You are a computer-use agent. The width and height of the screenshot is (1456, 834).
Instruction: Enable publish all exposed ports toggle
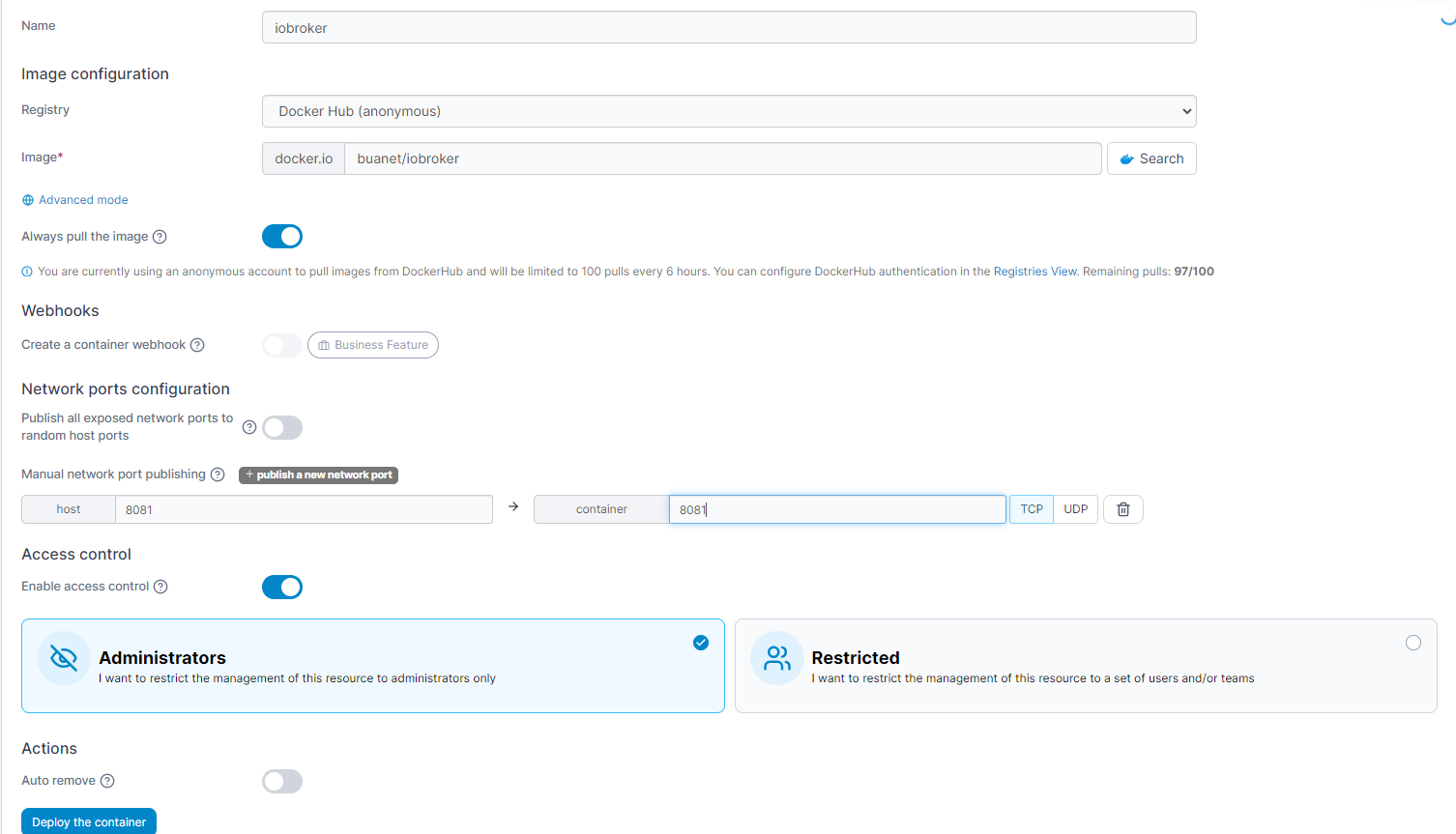point(282,427)
